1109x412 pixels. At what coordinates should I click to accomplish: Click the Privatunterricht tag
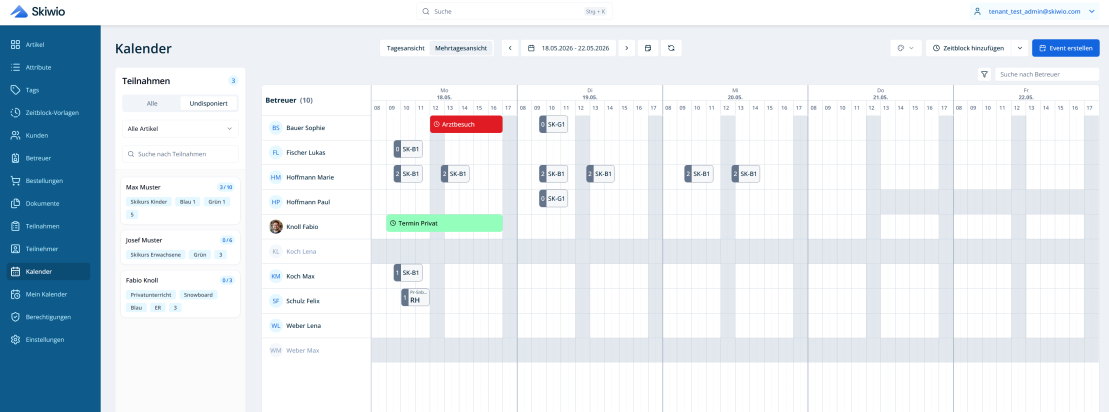pyautogui.click(x=150, y=294)
